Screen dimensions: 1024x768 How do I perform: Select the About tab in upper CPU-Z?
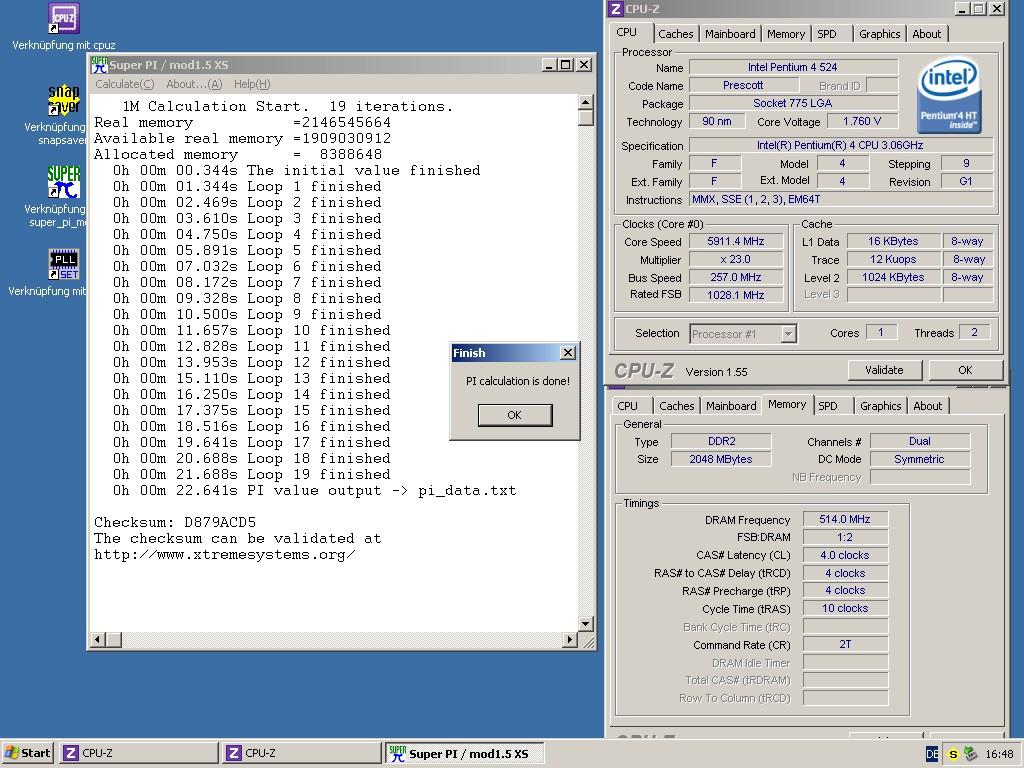click(927, 34)
